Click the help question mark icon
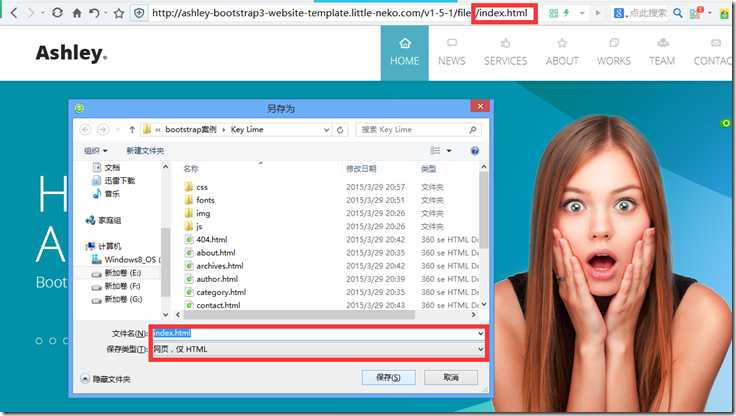The height and width of the screenshot is (416, 736). point(475,151)
